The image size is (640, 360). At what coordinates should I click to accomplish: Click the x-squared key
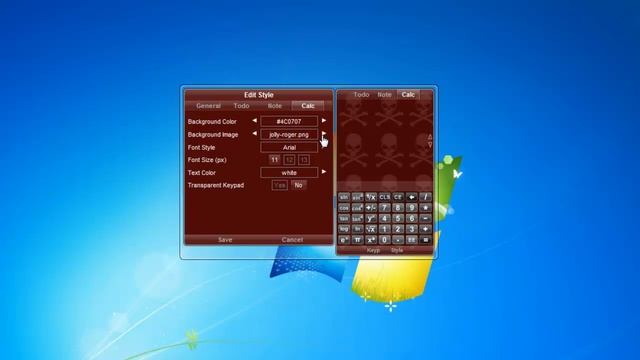point(371,240)
